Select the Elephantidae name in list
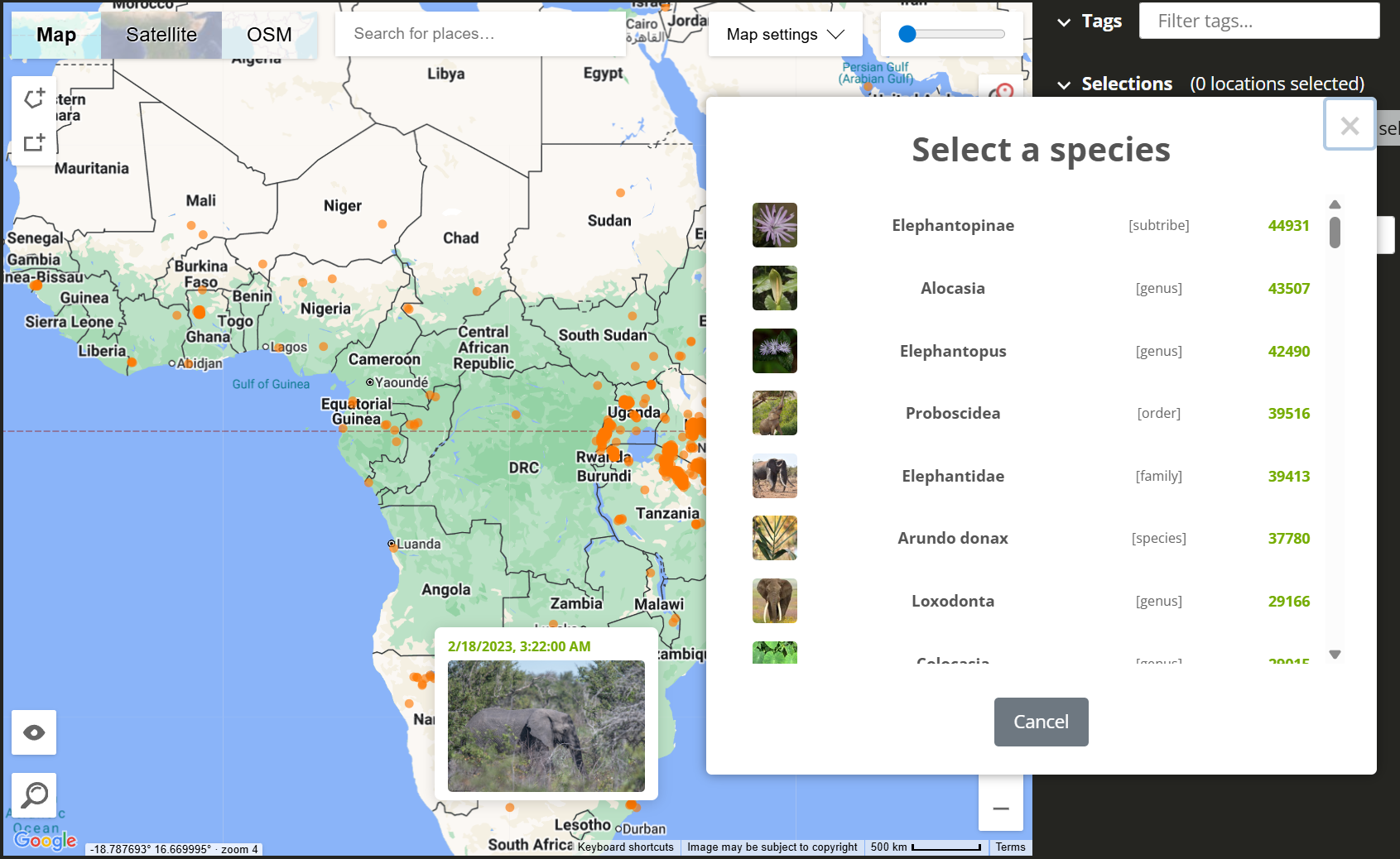Screen dimensions: 1400x859 [953, 476]
